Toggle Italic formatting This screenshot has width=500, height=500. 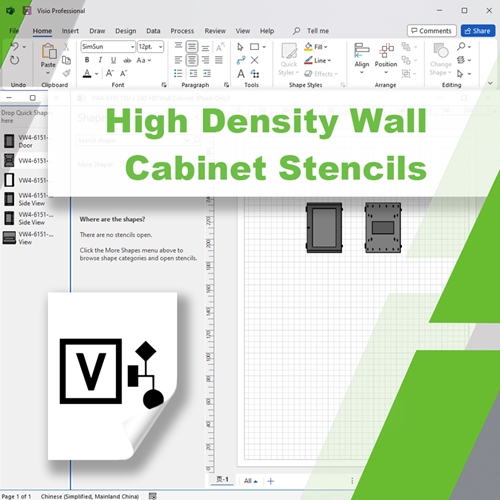(x=100, y=60)
